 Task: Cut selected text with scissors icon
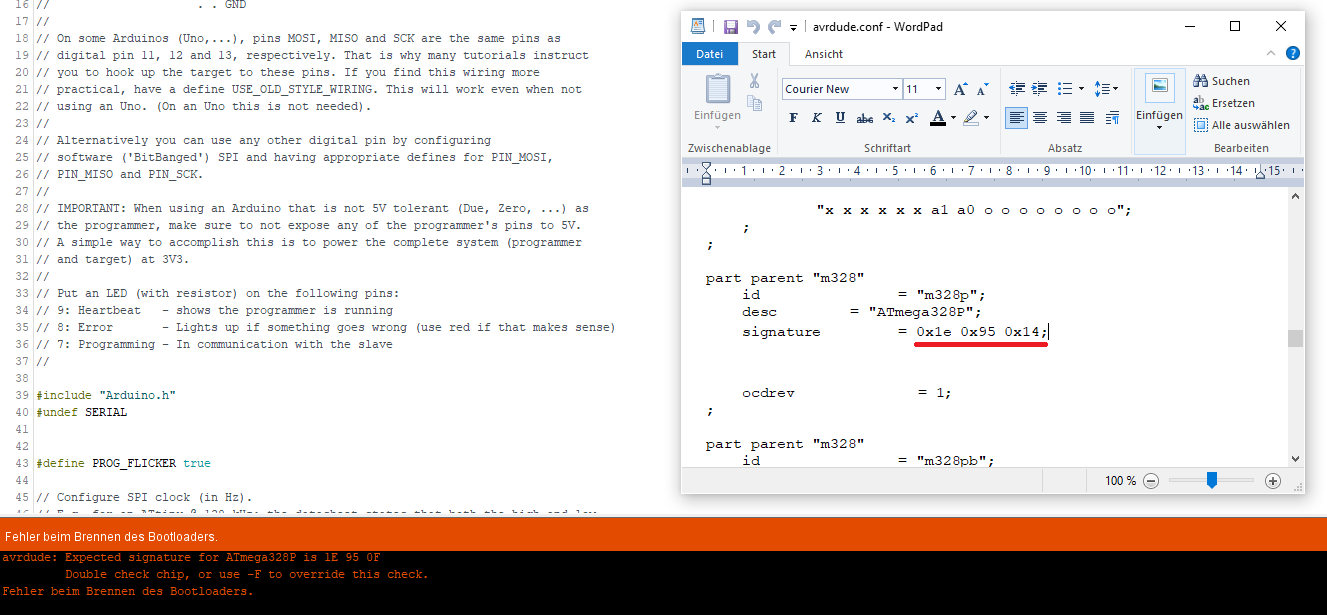tap(755, 81)
